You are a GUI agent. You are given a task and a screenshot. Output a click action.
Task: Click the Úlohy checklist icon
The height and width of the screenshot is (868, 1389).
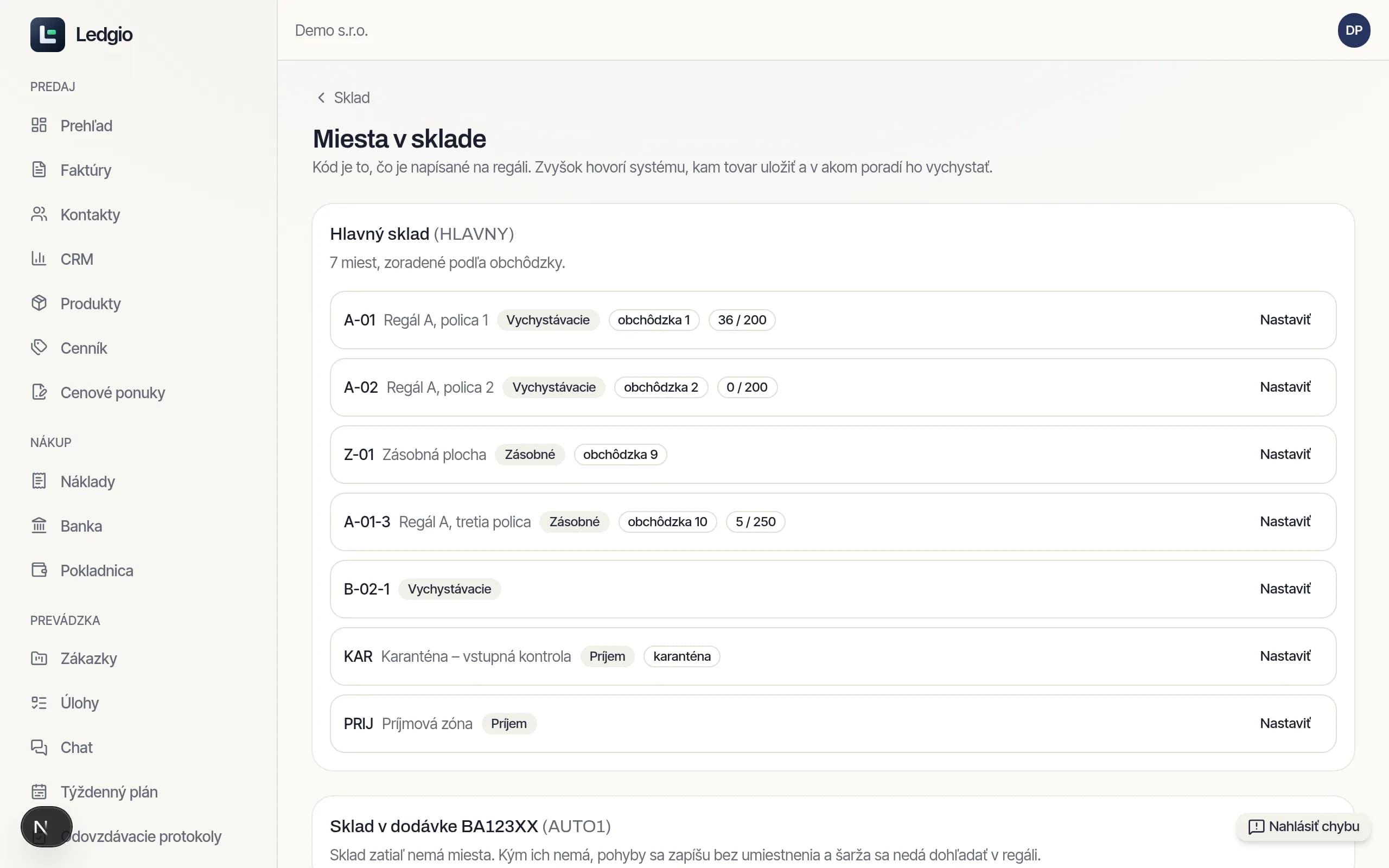point(39,703)
